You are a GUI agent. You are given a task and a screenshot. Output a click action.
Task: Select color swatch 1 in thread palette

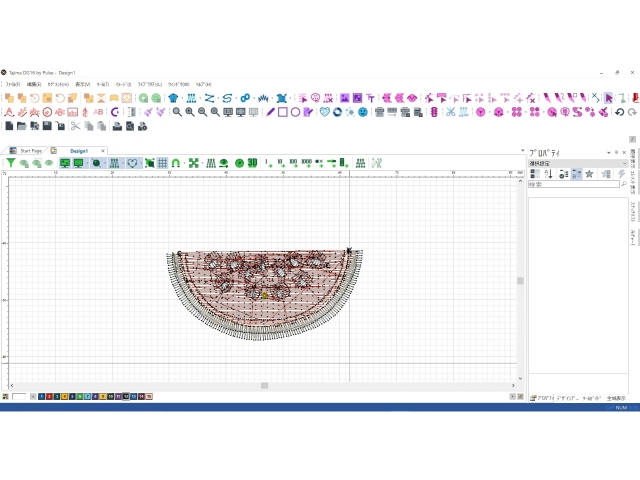42,396
